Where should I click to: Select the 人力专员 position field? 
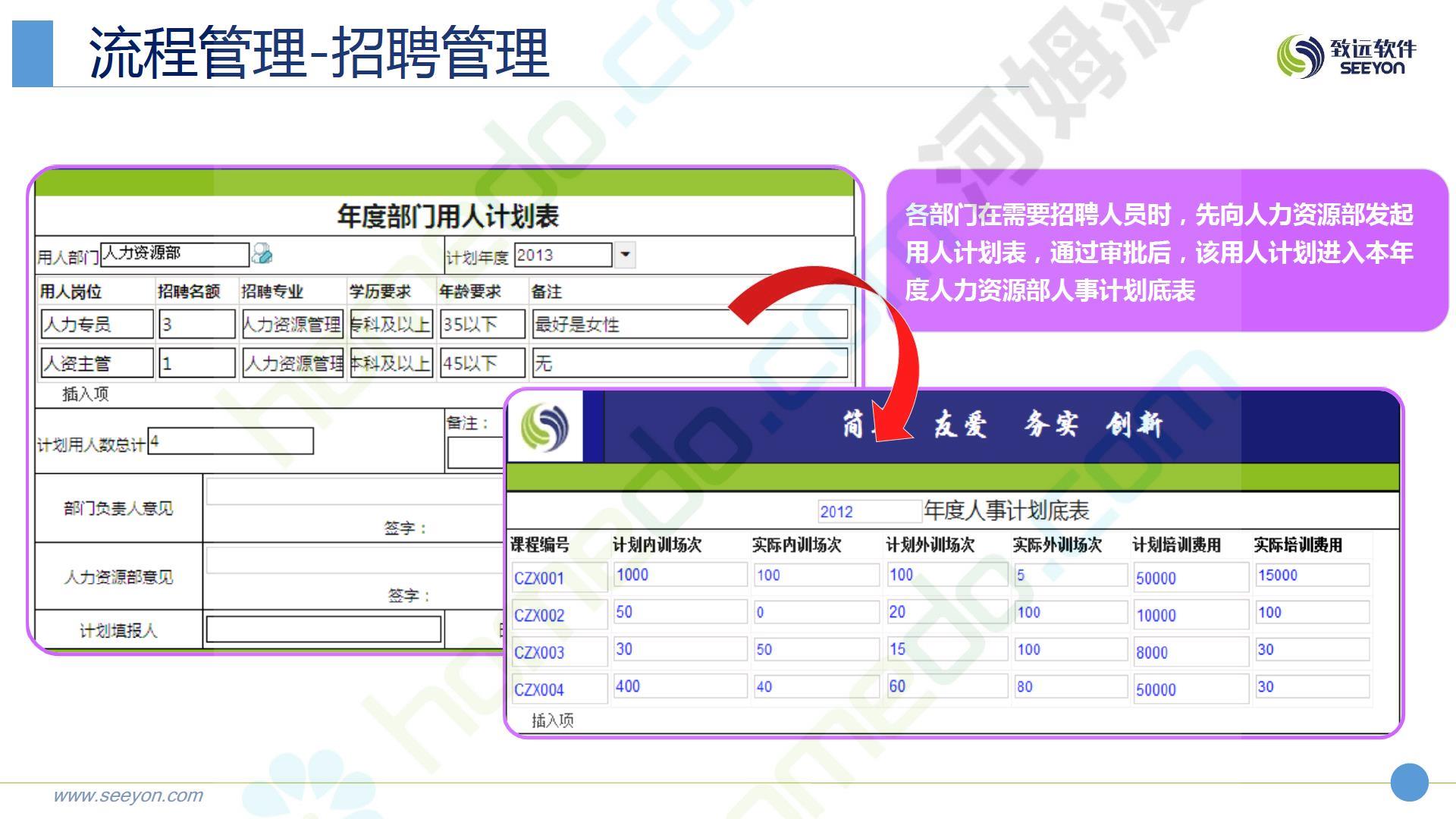tap(97, 325)
